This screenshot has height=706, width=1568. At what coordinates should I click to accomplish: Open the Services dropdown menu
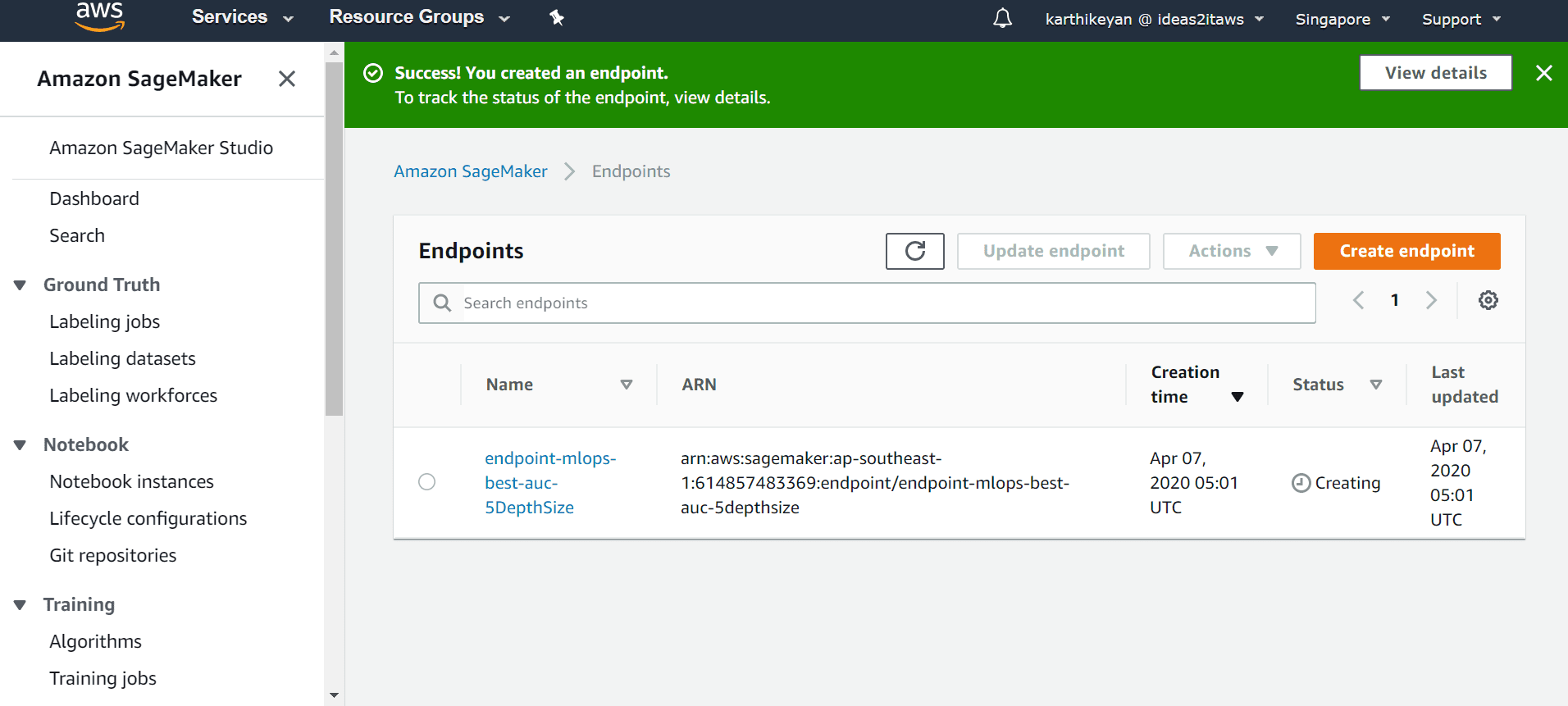(243, 17)
